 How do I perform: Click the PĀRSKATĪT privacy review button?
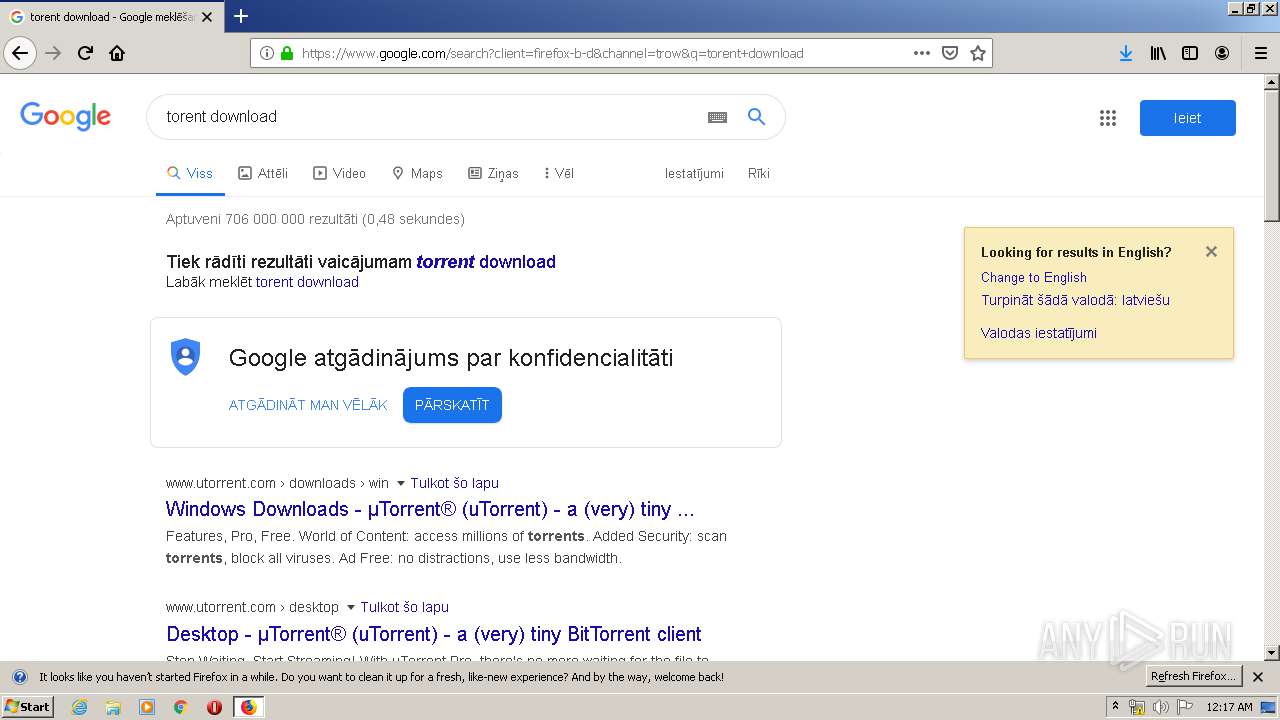[452, 405]
